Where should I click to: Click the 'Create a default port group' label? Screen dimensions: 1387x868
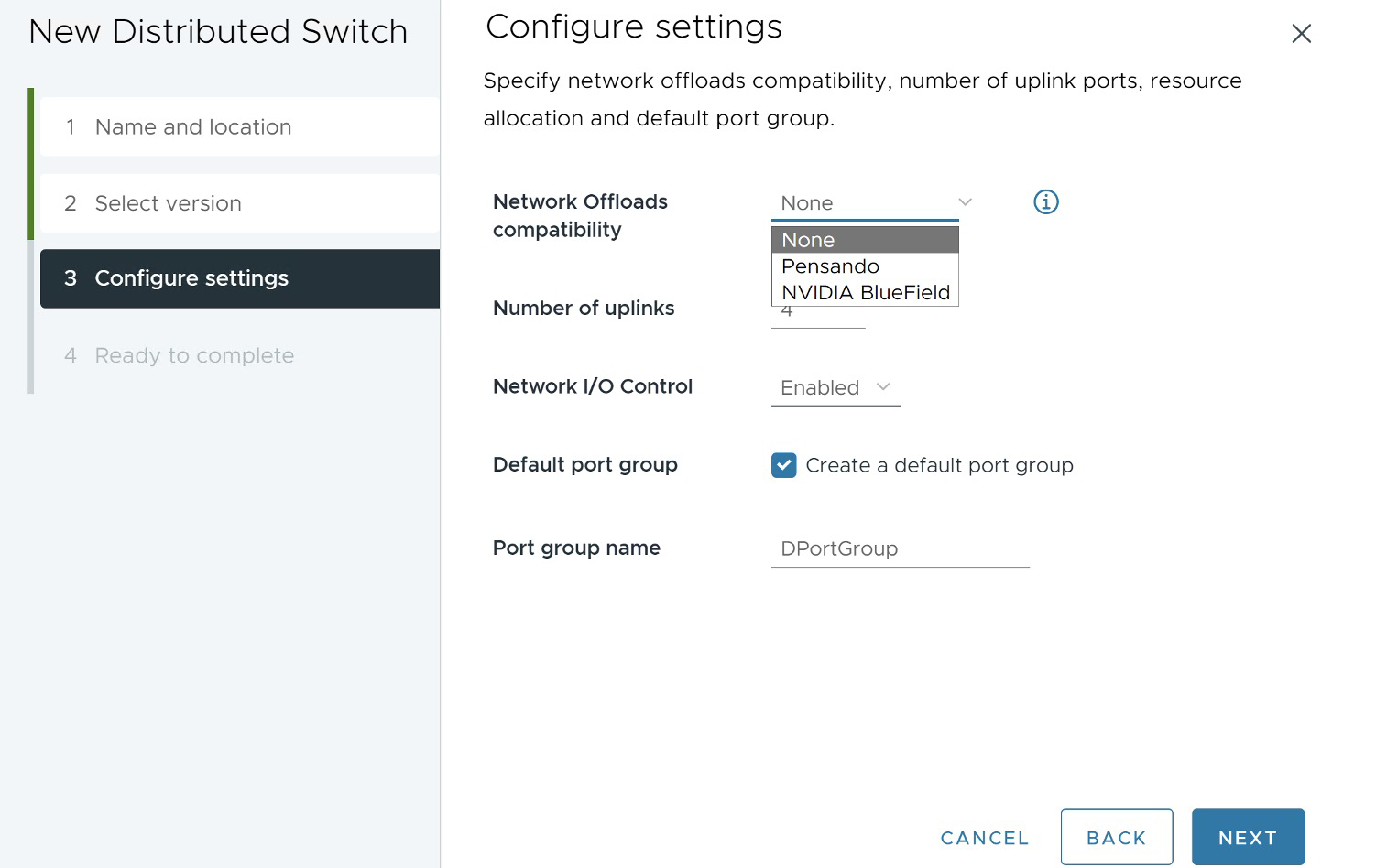[x=938, y=465]
